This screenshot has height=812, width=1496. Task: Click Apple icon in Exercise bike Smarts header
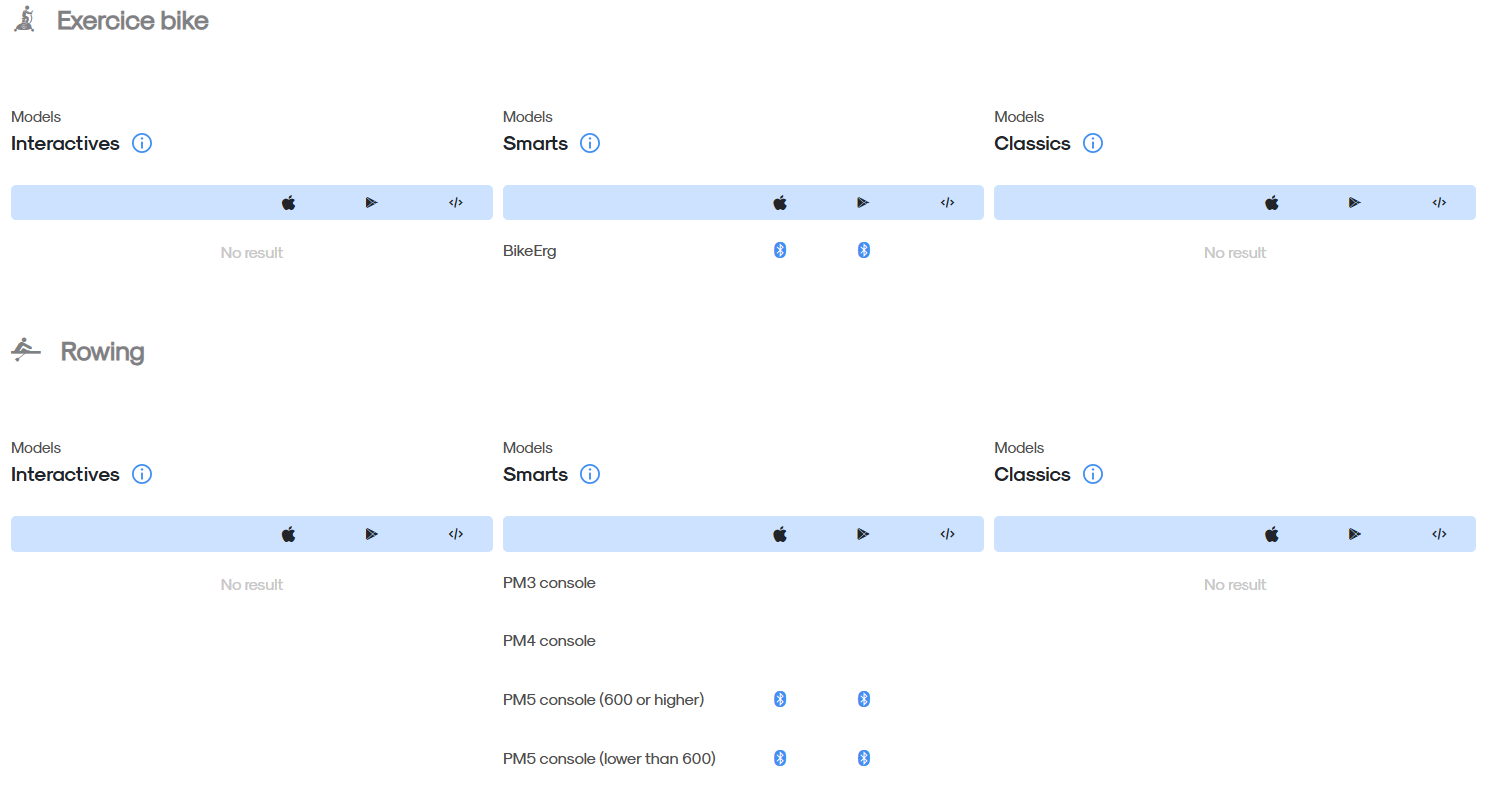click(780, 203)
